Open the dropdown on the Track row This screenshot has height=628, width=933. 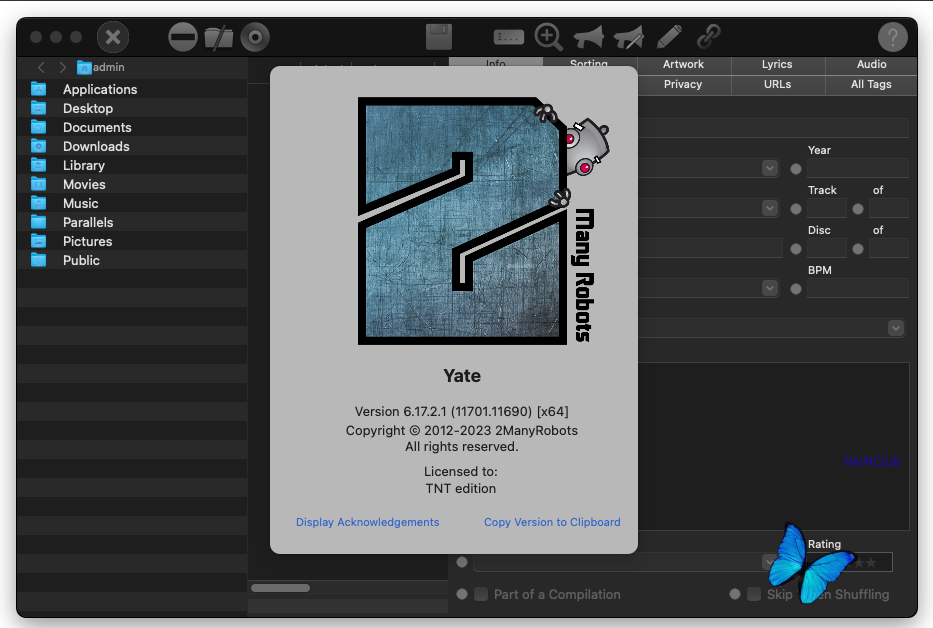coord(770,208)
